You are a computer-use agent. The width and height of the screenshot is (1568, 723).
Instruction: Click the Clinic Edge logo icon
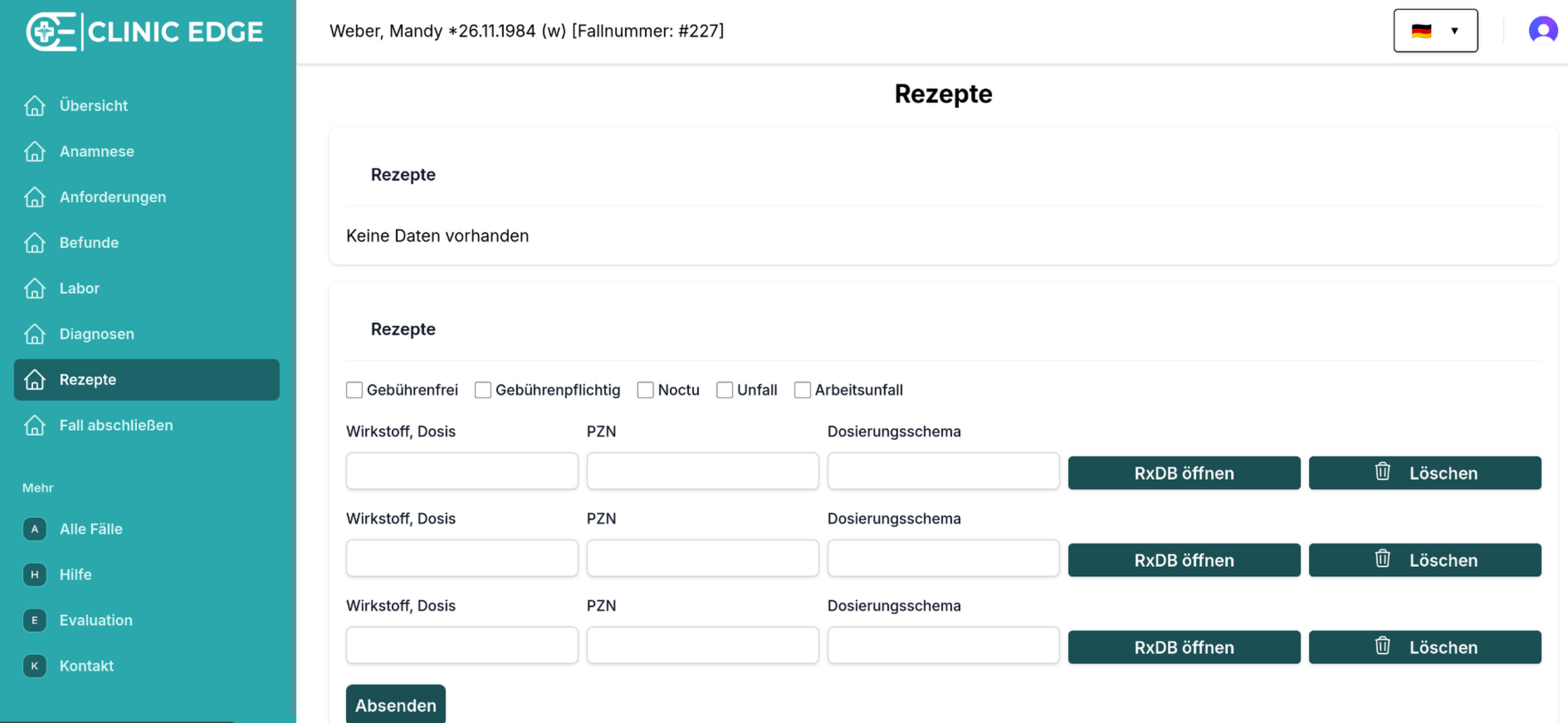(x=51, y=32)
